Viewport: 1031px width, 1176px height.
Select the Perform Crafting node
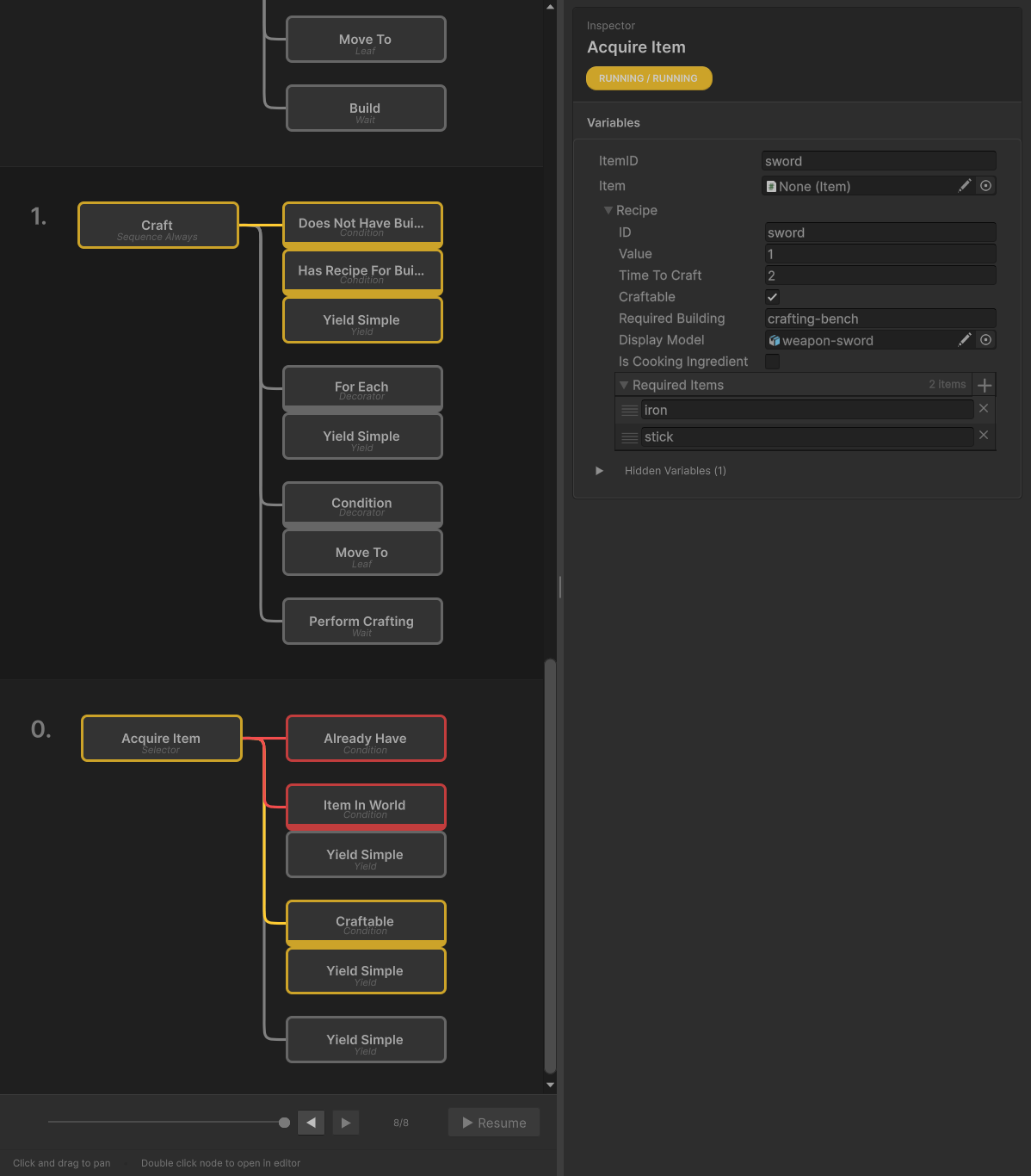[x=361, y=621]
